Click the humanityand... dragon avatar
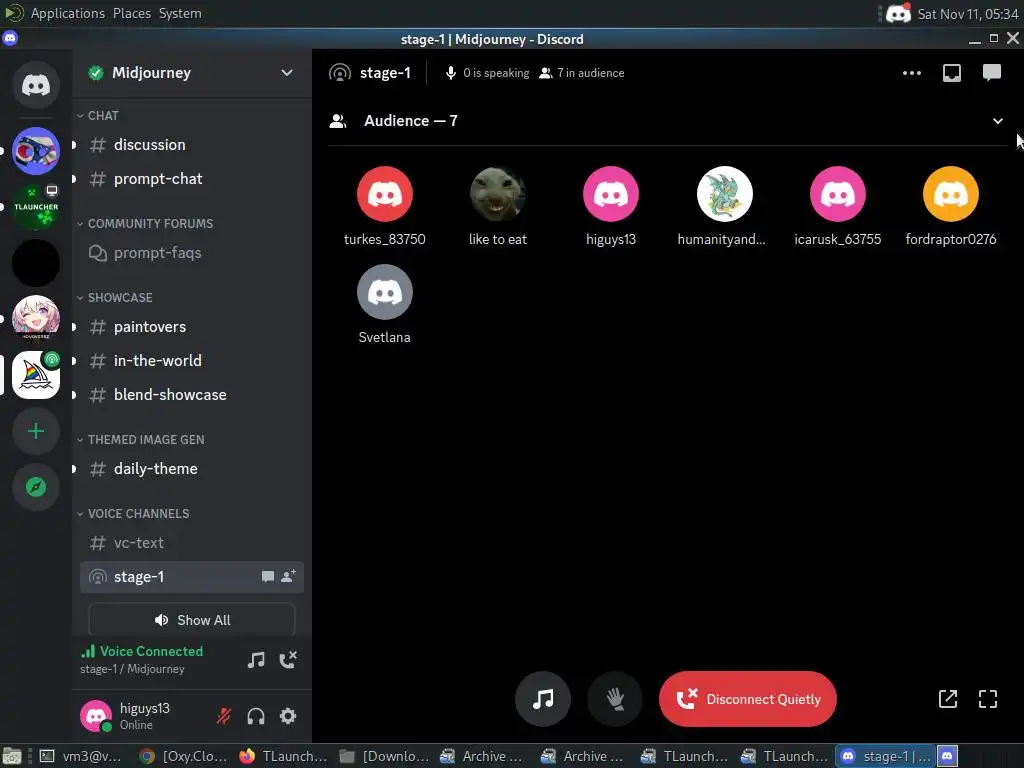Screen dimensions: 1024x768 coord(724,194)
